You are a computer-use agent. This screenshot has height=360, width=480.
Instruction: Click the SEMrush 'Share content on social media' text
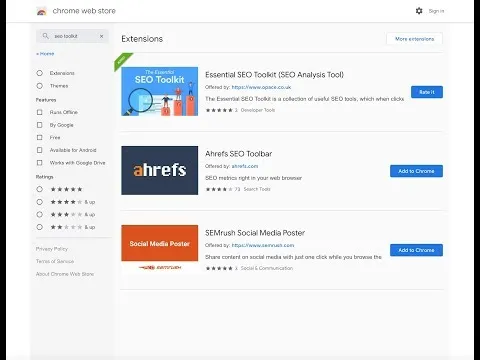point(293,257)
